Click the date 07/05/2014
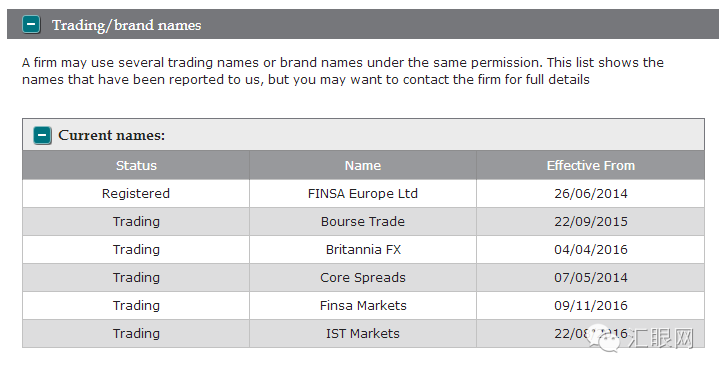719x374 pixels. pyautogui.click(x=591, y=277)
